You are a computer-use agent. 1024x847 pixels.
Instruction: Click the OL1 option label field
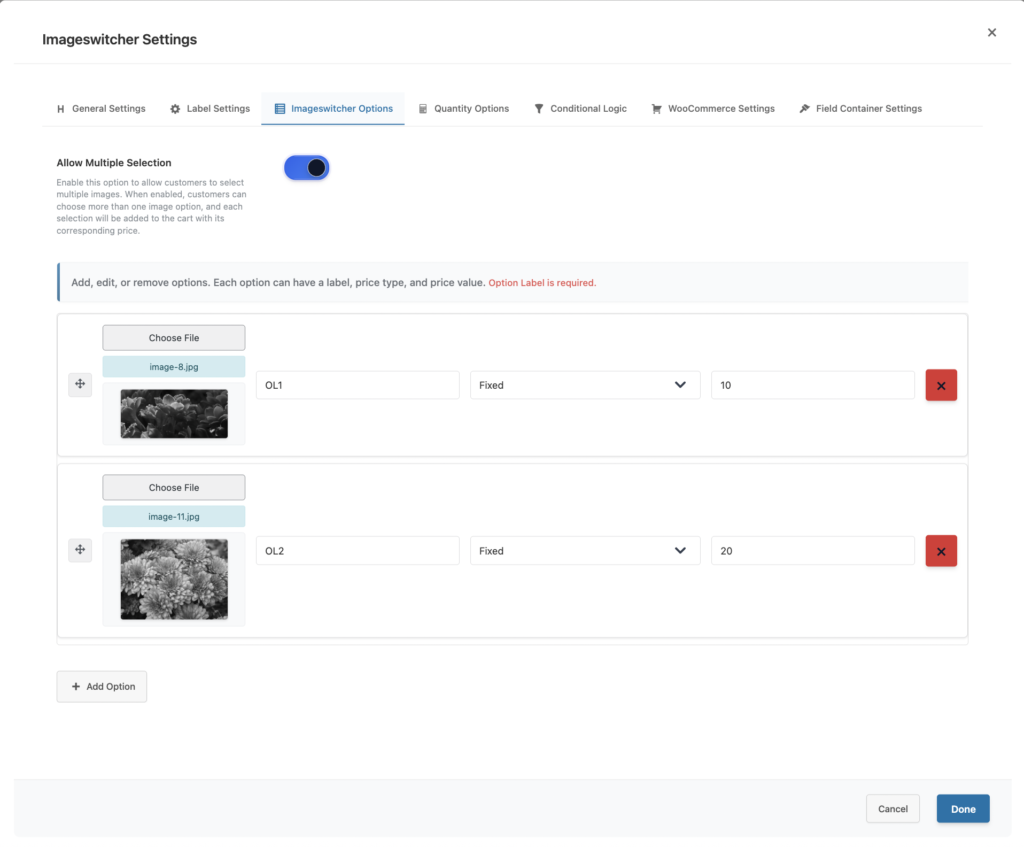tap(357, 385)
